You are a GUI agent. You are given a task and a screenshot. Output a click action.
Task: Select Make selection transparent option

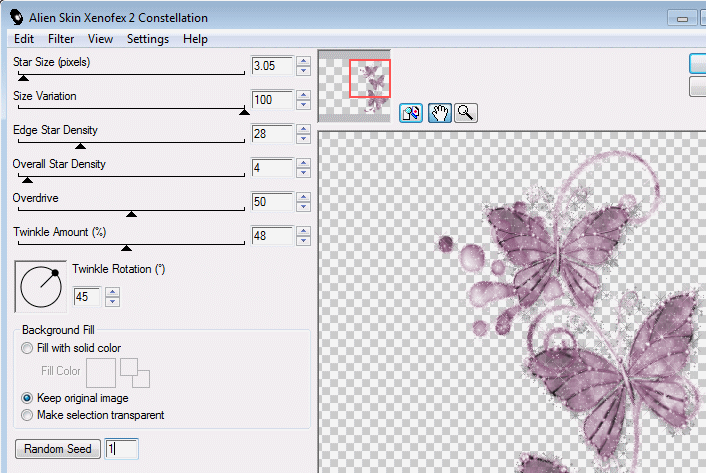pyautogui.click(x=93, y=415)
